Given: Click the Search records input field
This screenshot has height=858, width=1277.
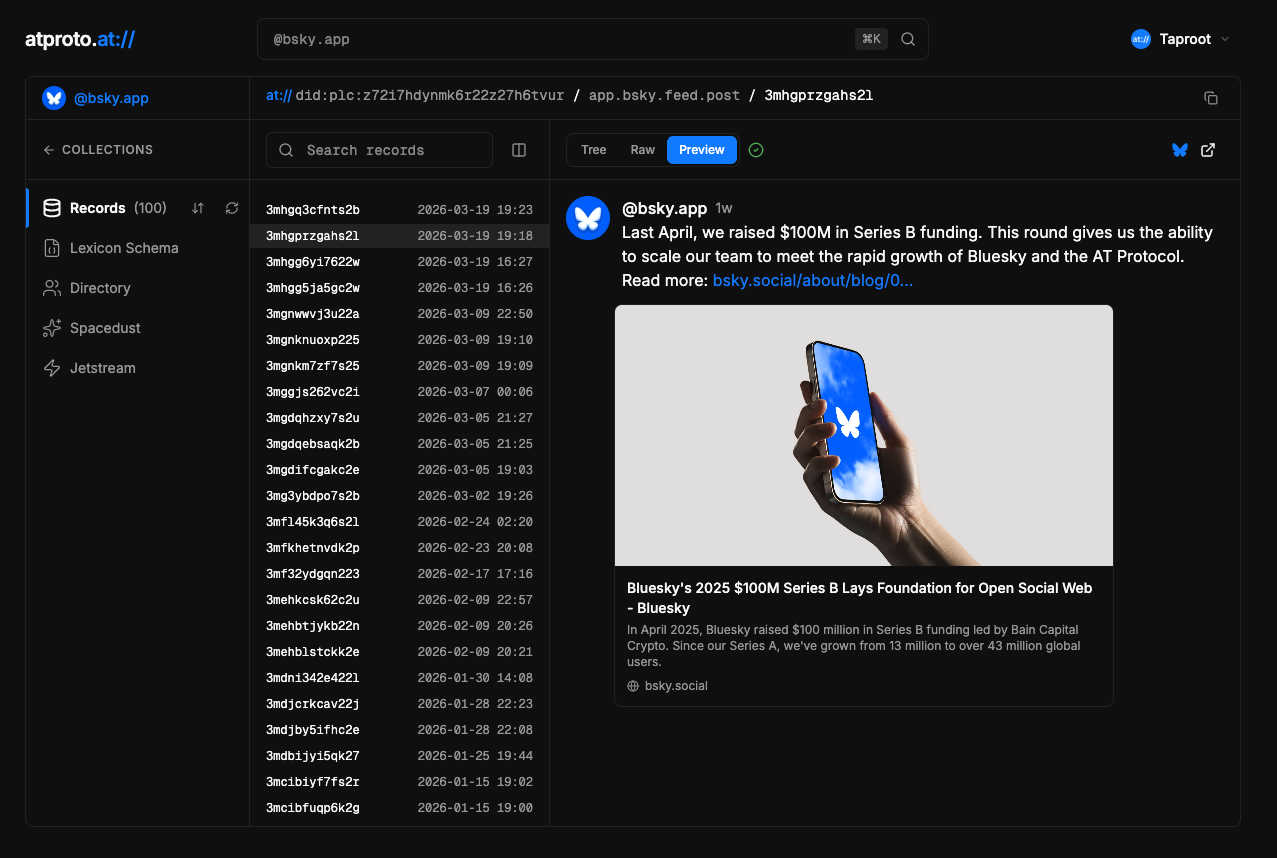Looking at the screenshot, I should (x=390, y=150).
